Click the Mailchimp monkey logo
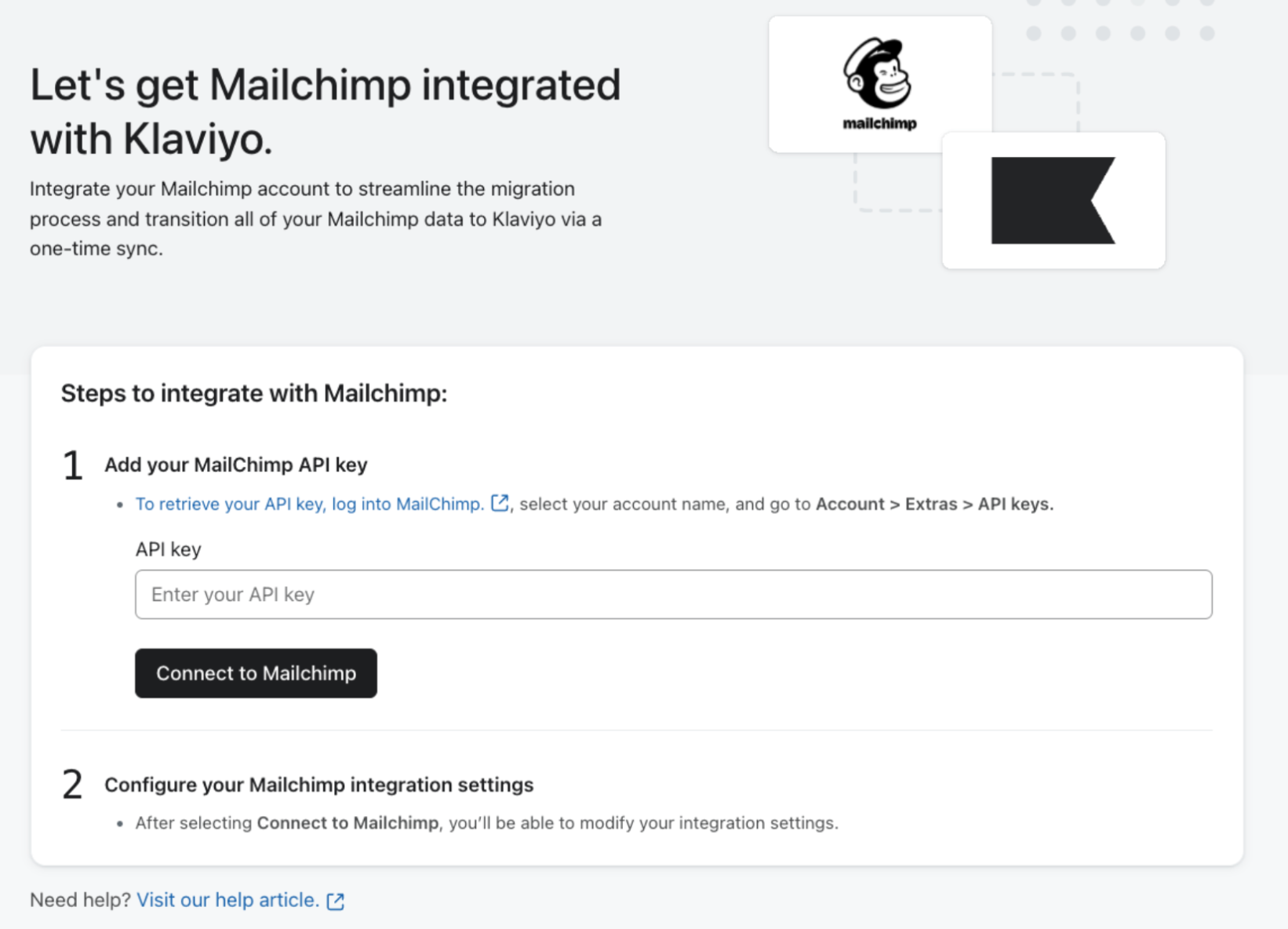Image resolution: width=1288 pixels, height=929 pixels. (878, 72)
